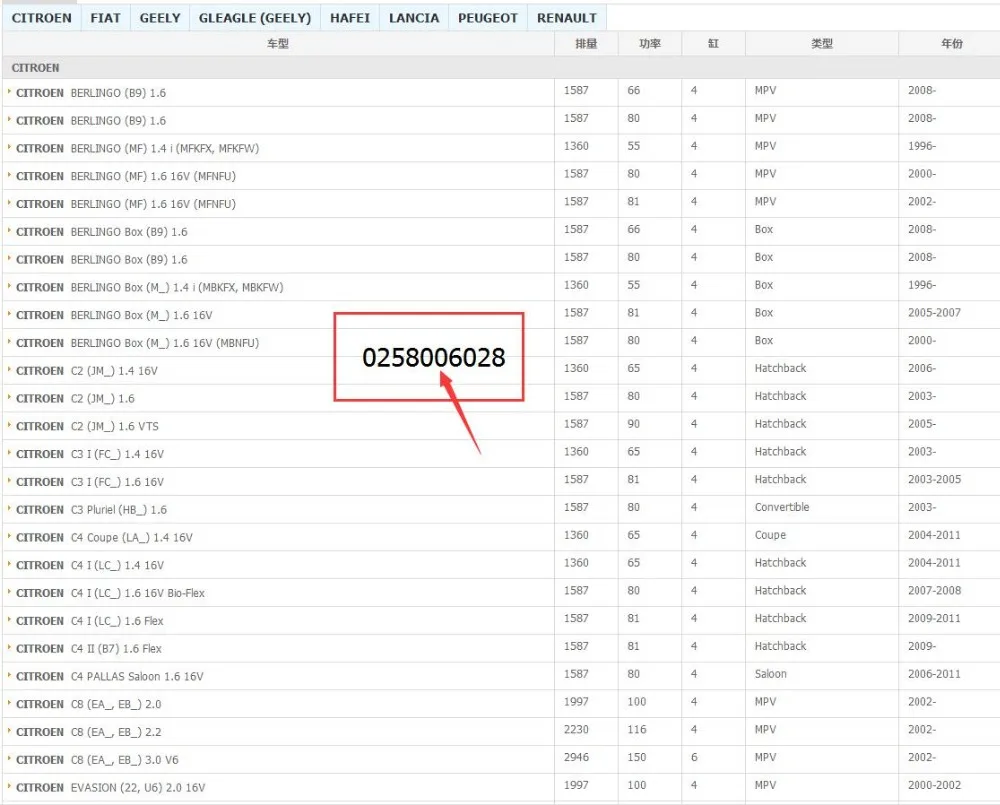Open the LANCIA tab
This screenshot has width=1000, height=805.
pos(414,18)
